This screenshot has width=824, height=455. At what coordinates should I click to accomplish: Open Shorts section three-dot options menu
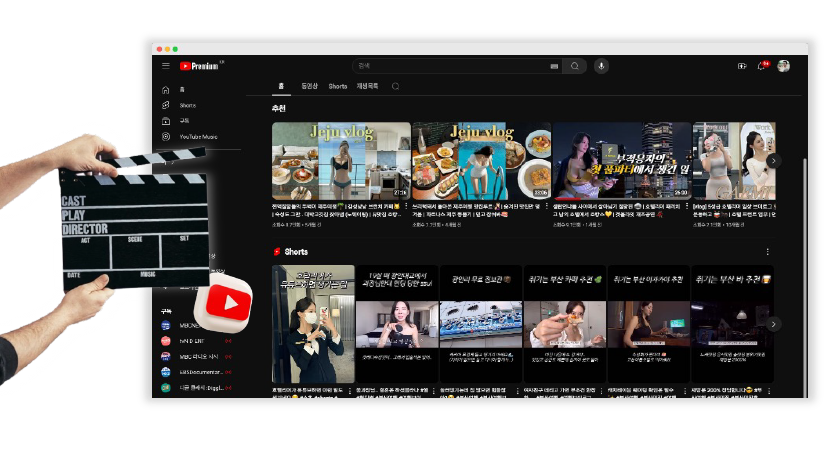tap(768, 252)
